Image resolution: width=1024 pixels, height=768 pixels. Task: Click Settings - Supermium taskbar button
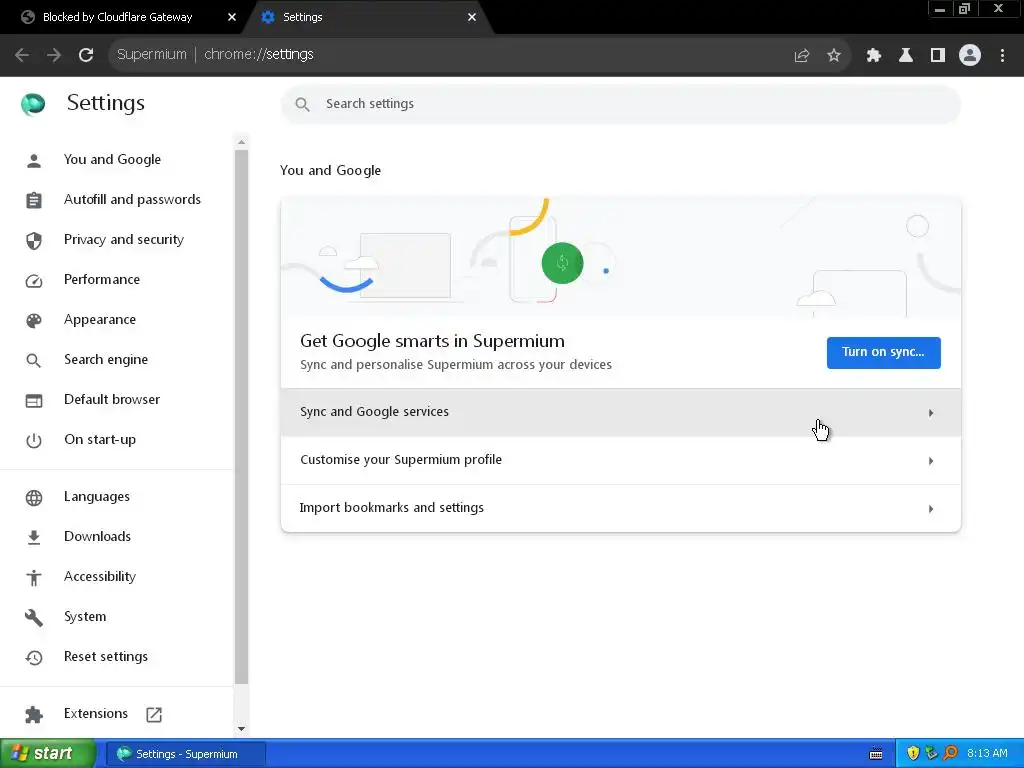click(x=185, y=754)
